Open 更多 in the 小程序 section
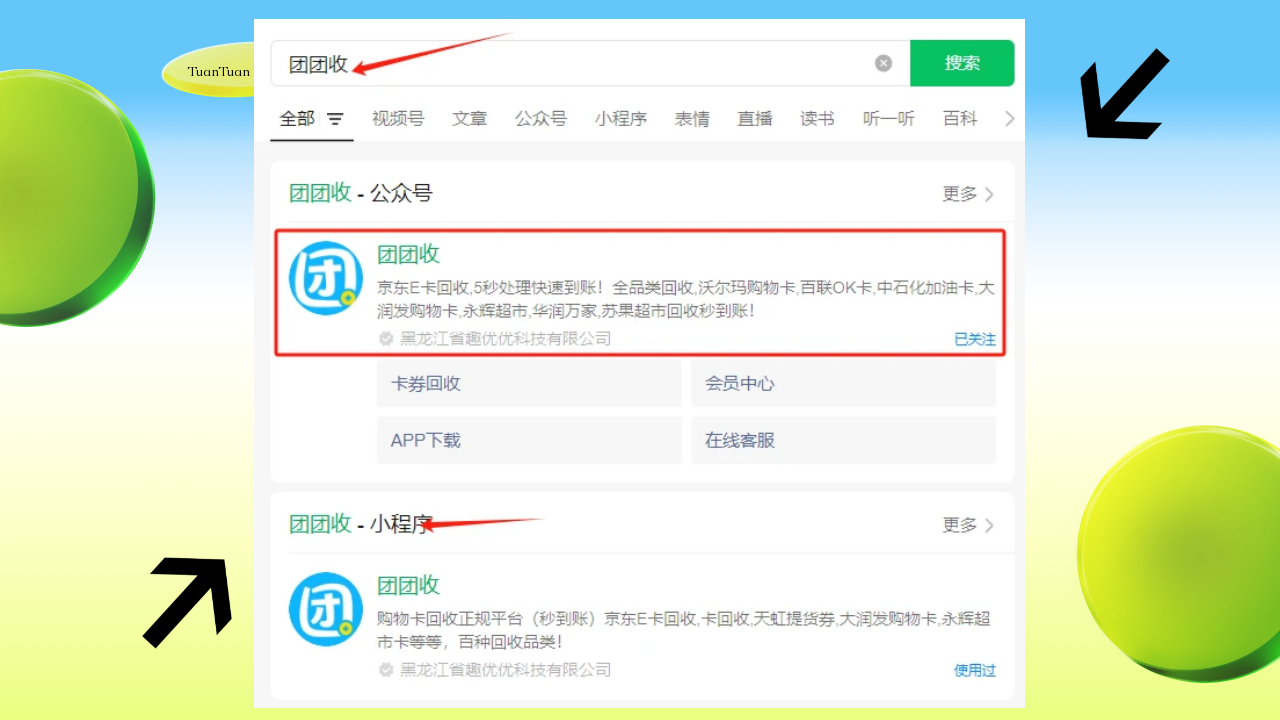The image size is (1280, 720). [968, 525]
